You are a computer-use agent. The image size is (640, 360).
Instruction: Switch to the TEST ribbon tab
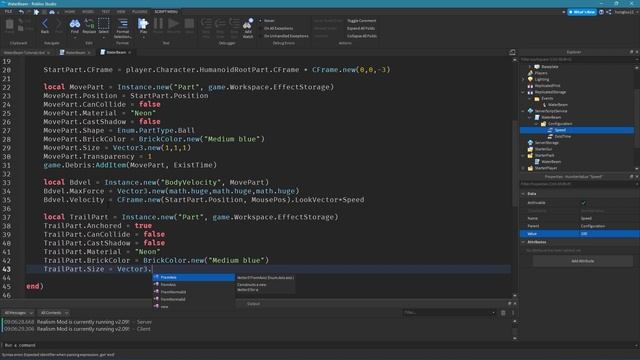coord(106,12)
